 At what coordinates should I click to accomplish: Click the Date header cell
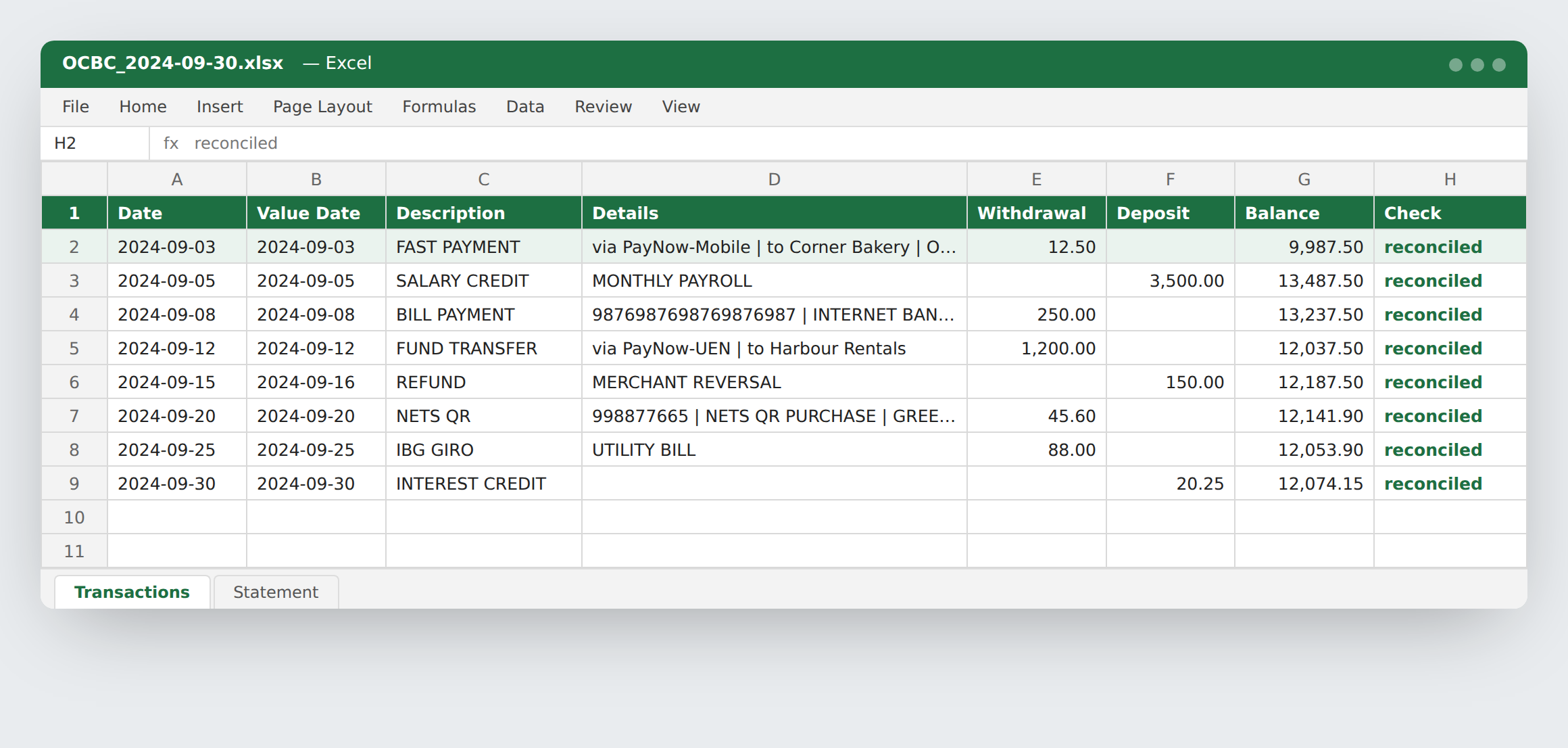[177, 213]
